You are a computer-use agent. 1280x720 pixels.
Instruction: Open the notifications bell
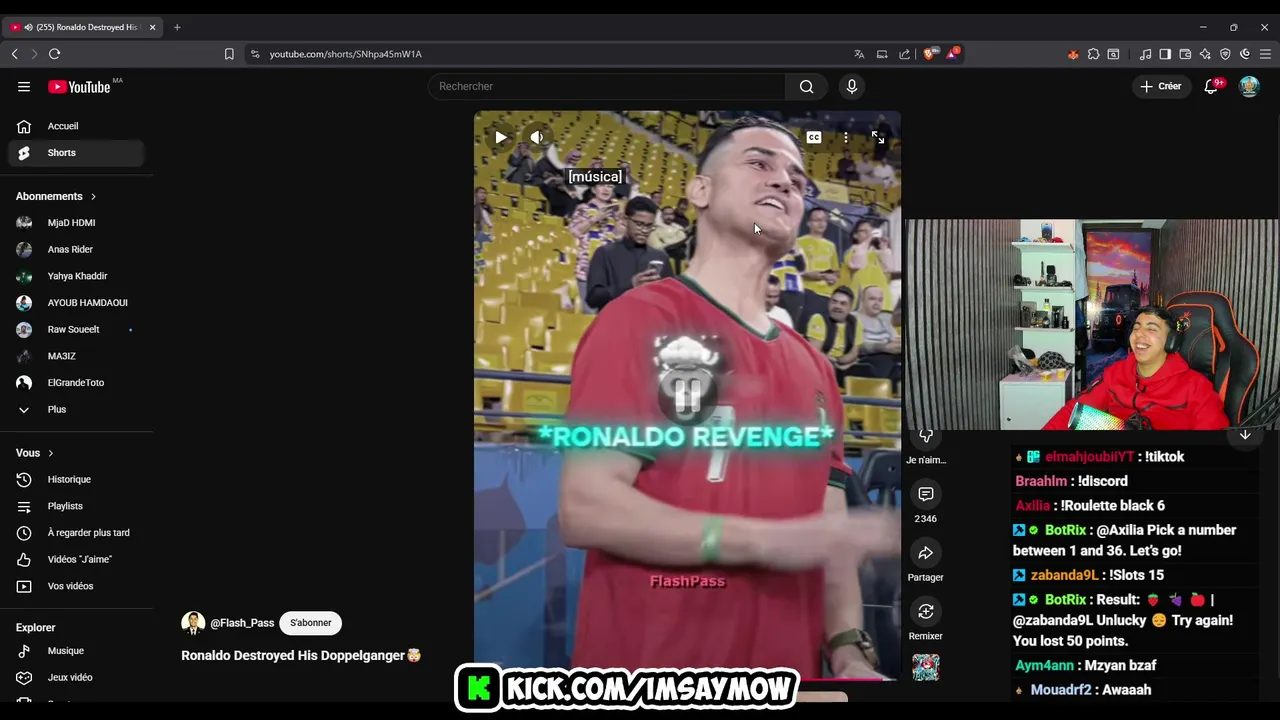(1211, 86)
